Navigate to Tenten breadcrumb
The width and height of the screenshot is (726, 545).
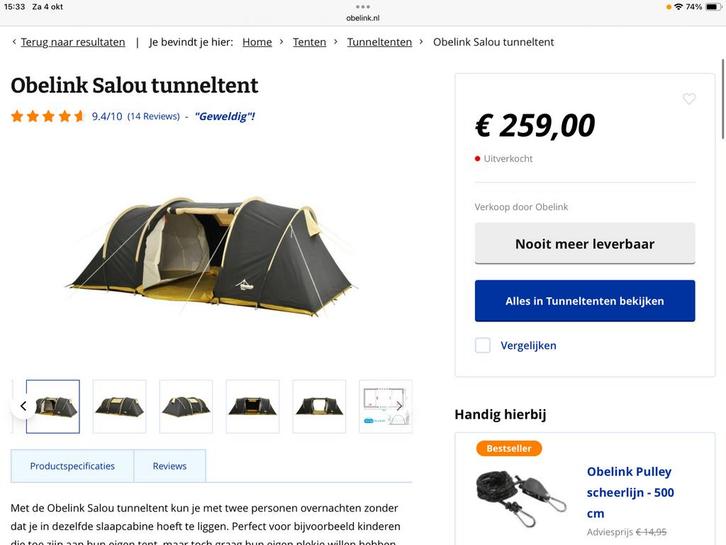point(309,42)
